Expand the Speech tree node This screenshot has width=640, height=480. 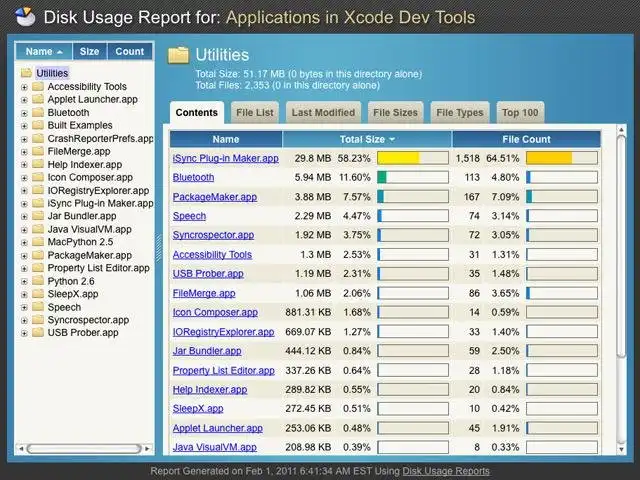coord(24,308)
